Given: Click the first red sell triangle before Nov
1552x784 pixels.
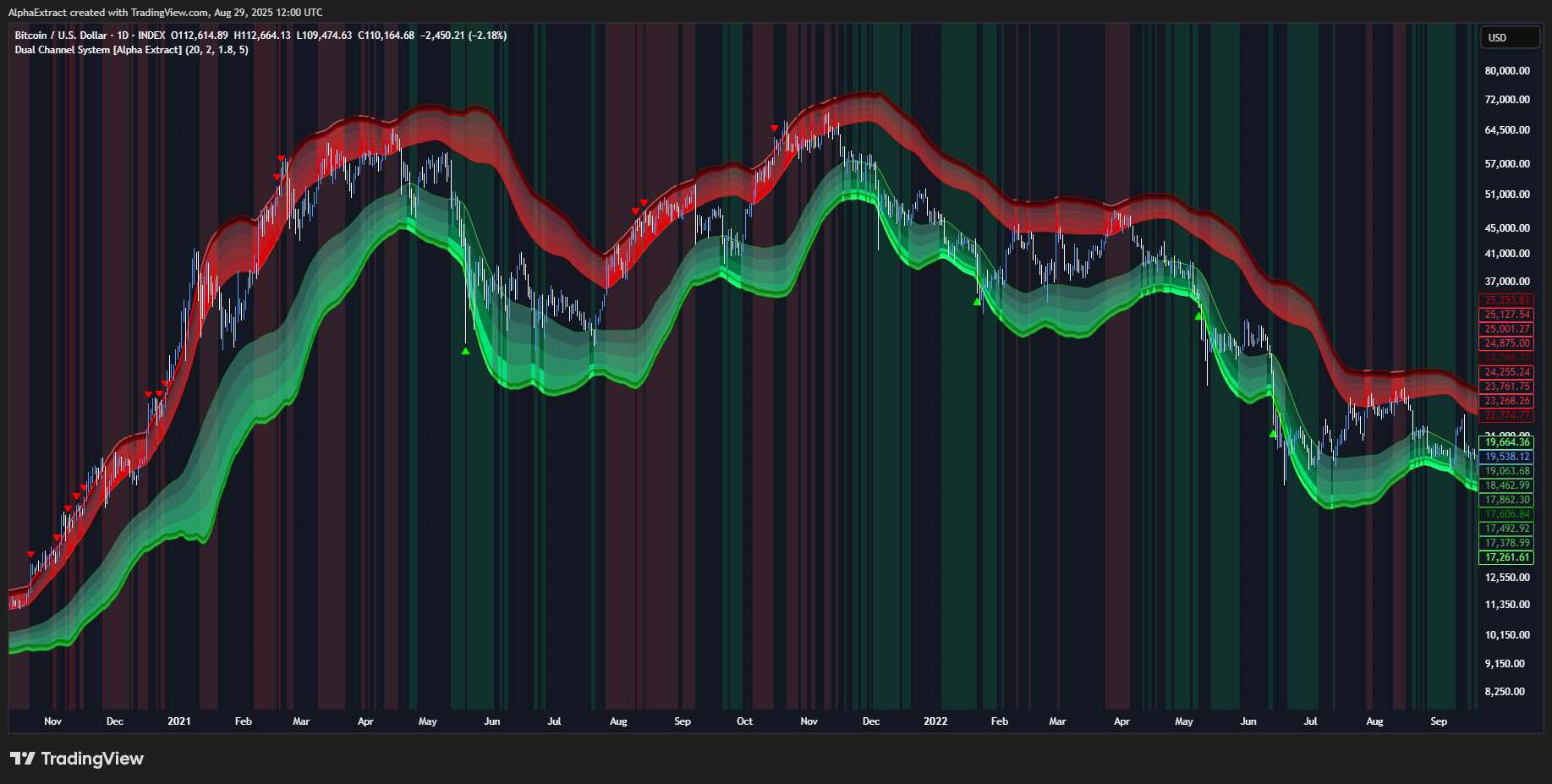Looking at the screenshot, I should tap(31, 554).
